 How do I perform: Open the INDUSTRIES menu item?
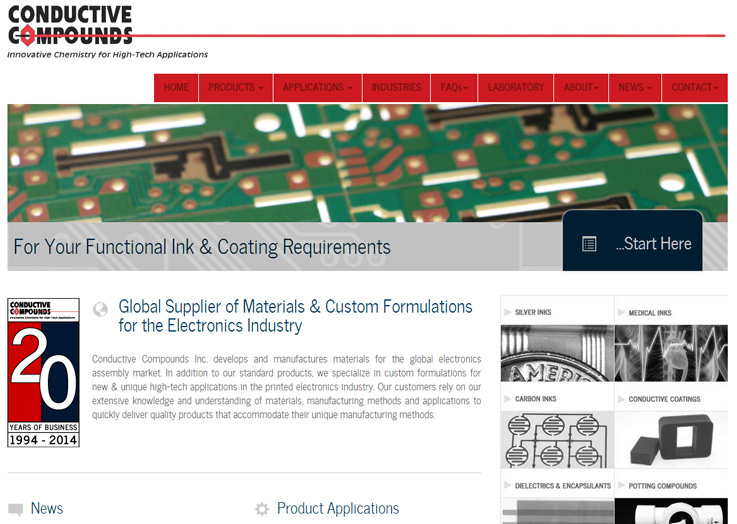396,87
